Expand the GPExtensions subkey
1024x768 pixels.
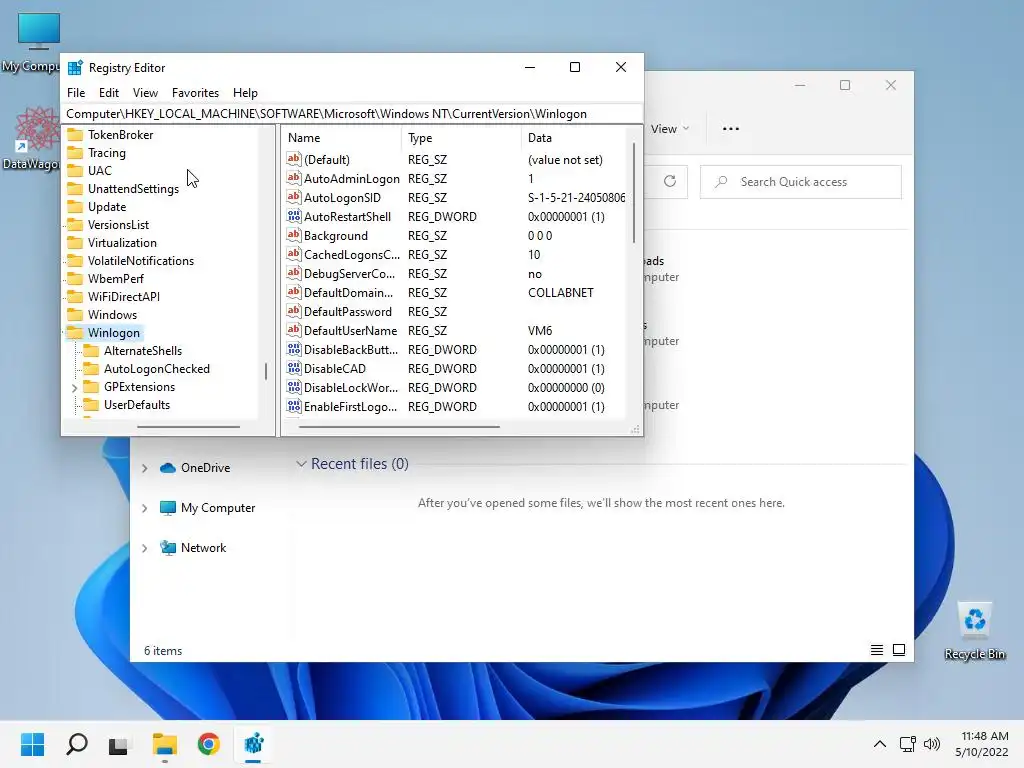pos(74,387)
